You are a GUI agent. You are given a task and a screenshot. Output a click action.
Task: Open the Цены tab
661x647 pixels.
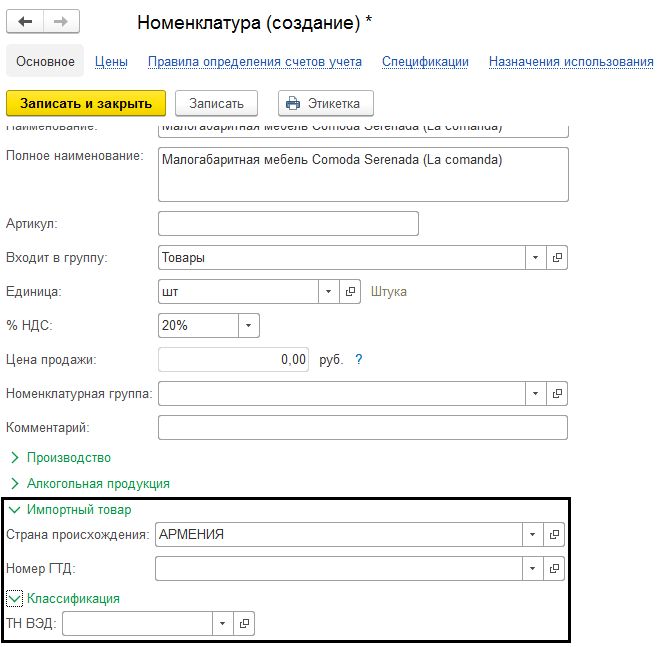(x=111, y=62)
